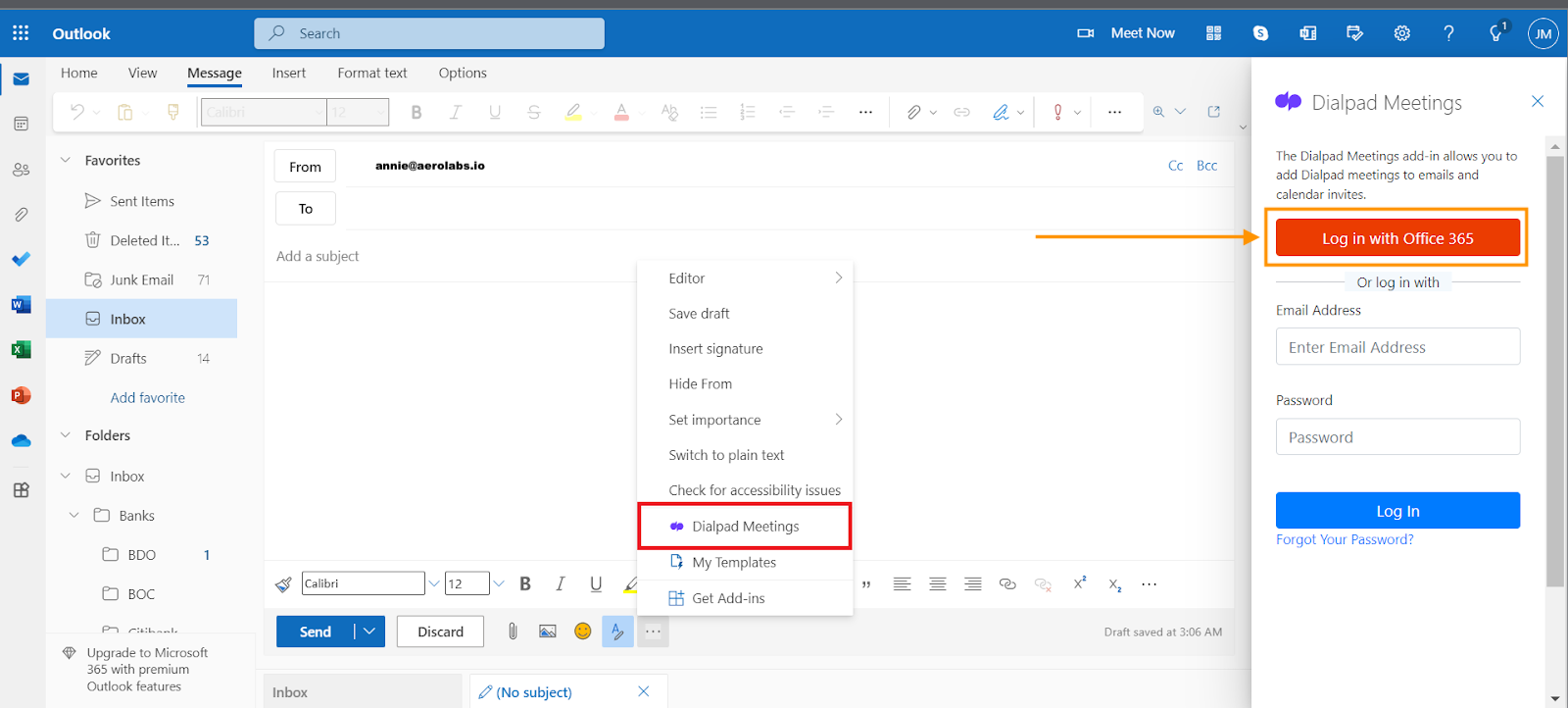The image size is (1568, 708).
Task: Choose Insert signature from menu
Action: point(746,349)
